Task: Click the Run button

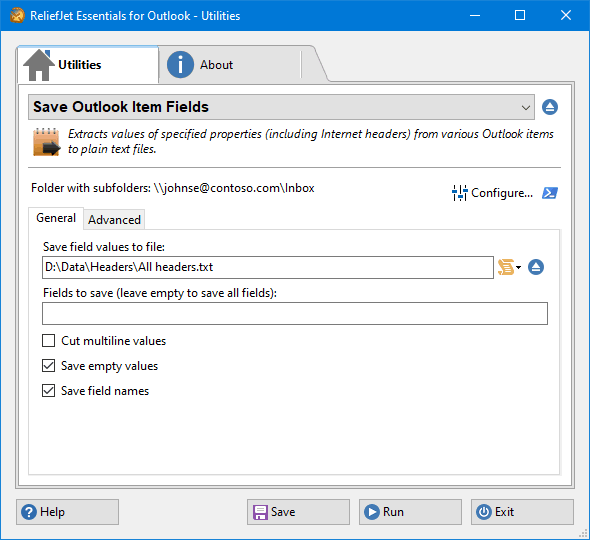Action: coord(410,512)
